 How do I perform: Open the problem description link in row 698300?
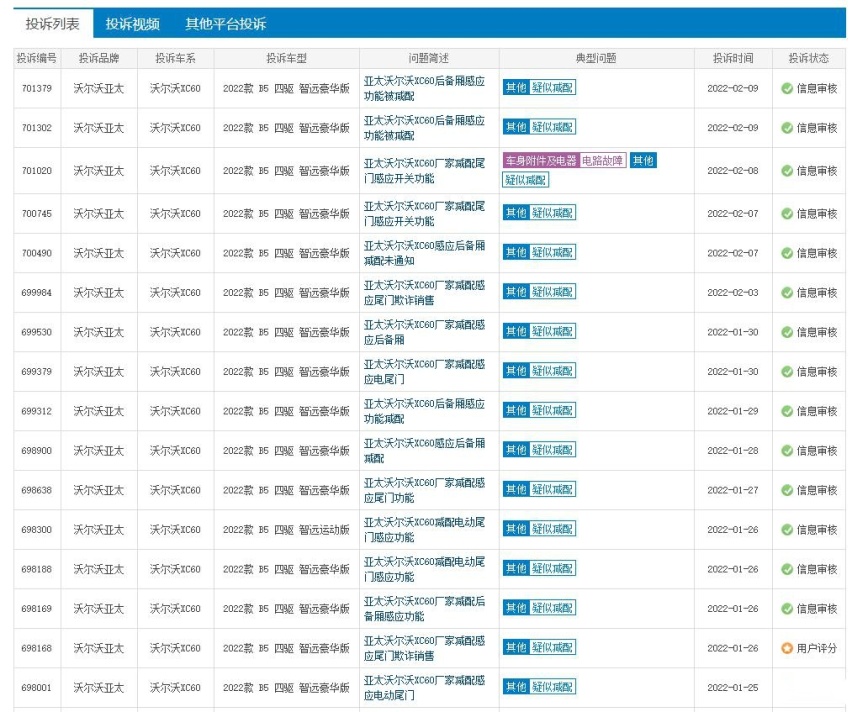[424, 530]
